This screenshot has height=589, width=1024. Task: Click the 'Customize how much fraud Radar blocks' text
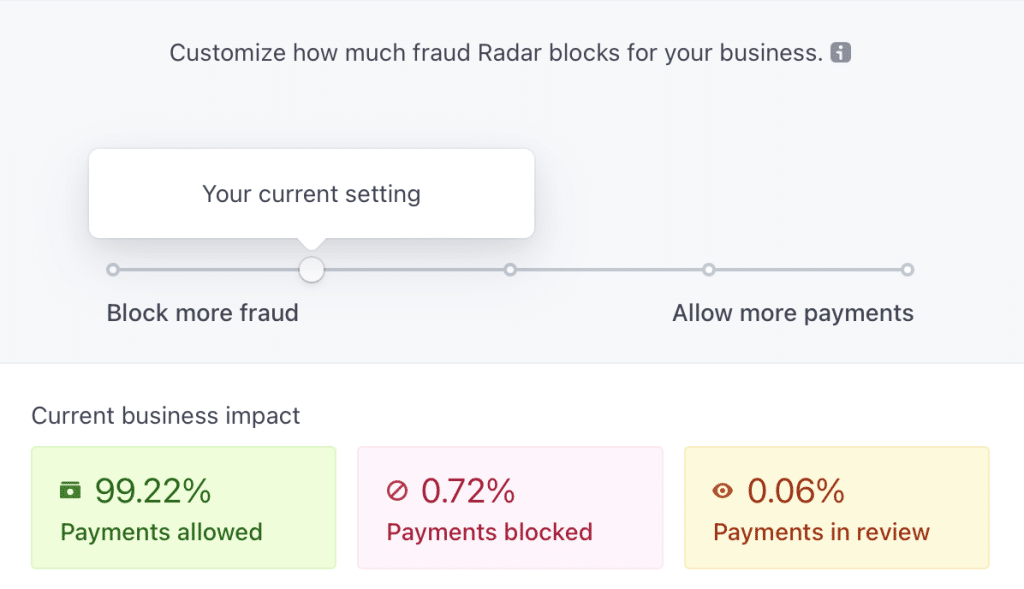coord(496,53)
